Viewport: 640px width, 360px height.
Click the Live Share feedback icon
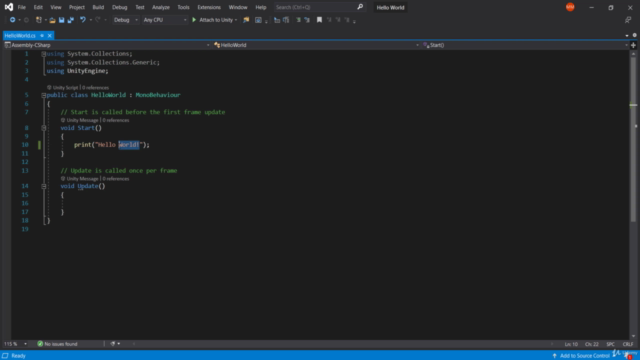[628, 20]
